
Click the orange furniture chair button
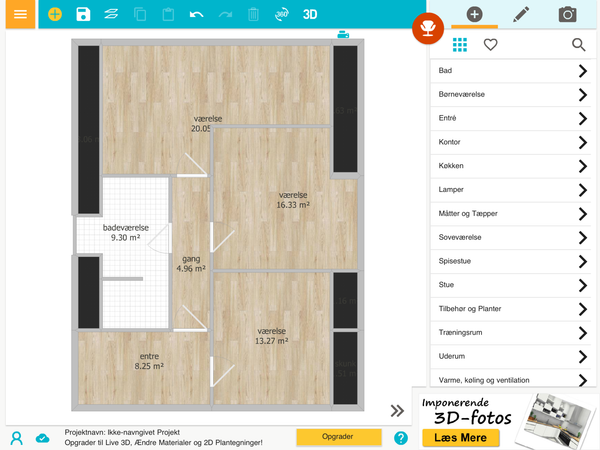(428, 28)
